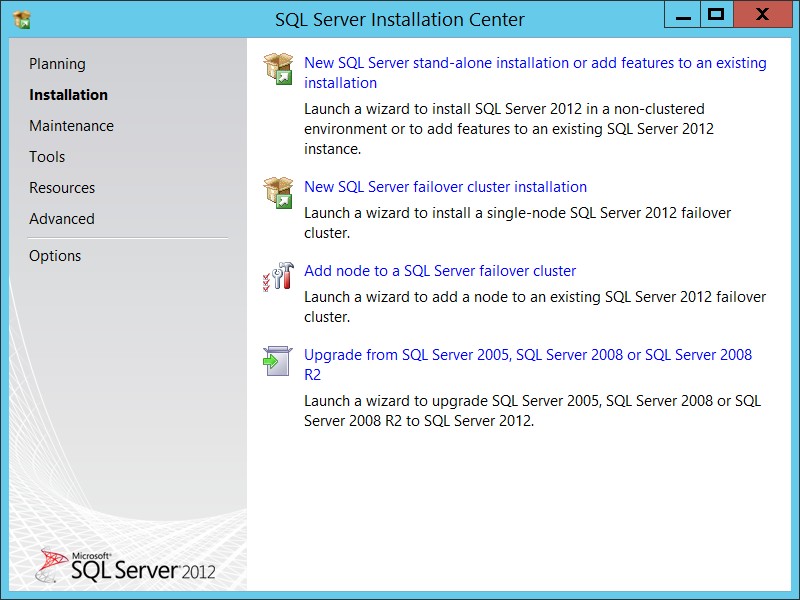This screenshot has width=800, height=600.
Task: Open the Planning section
Action: (57, 64)
